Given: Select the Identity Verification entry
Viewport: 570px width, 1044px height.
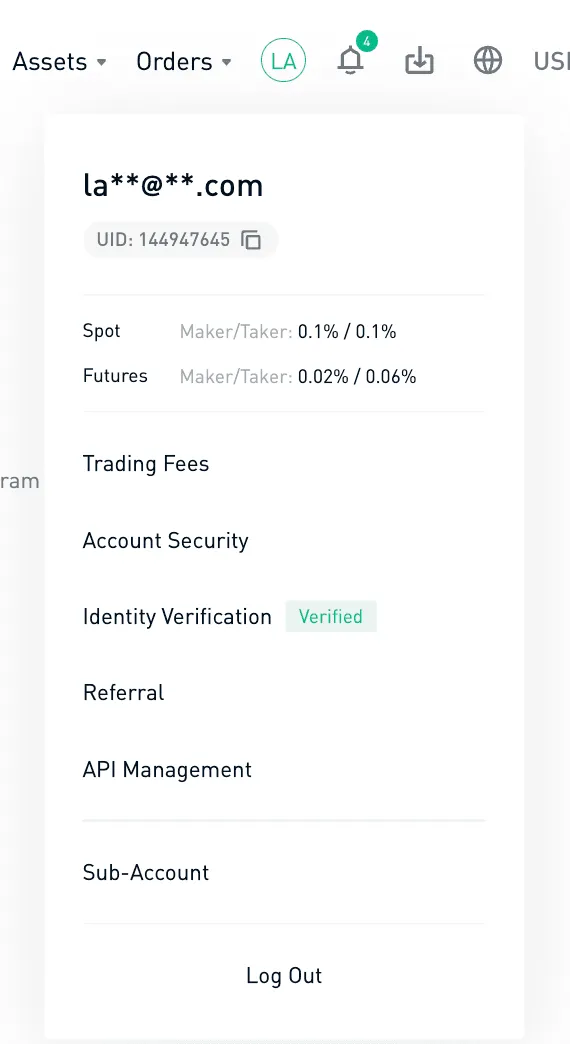Looking at the screenshot, I should 177,617.
